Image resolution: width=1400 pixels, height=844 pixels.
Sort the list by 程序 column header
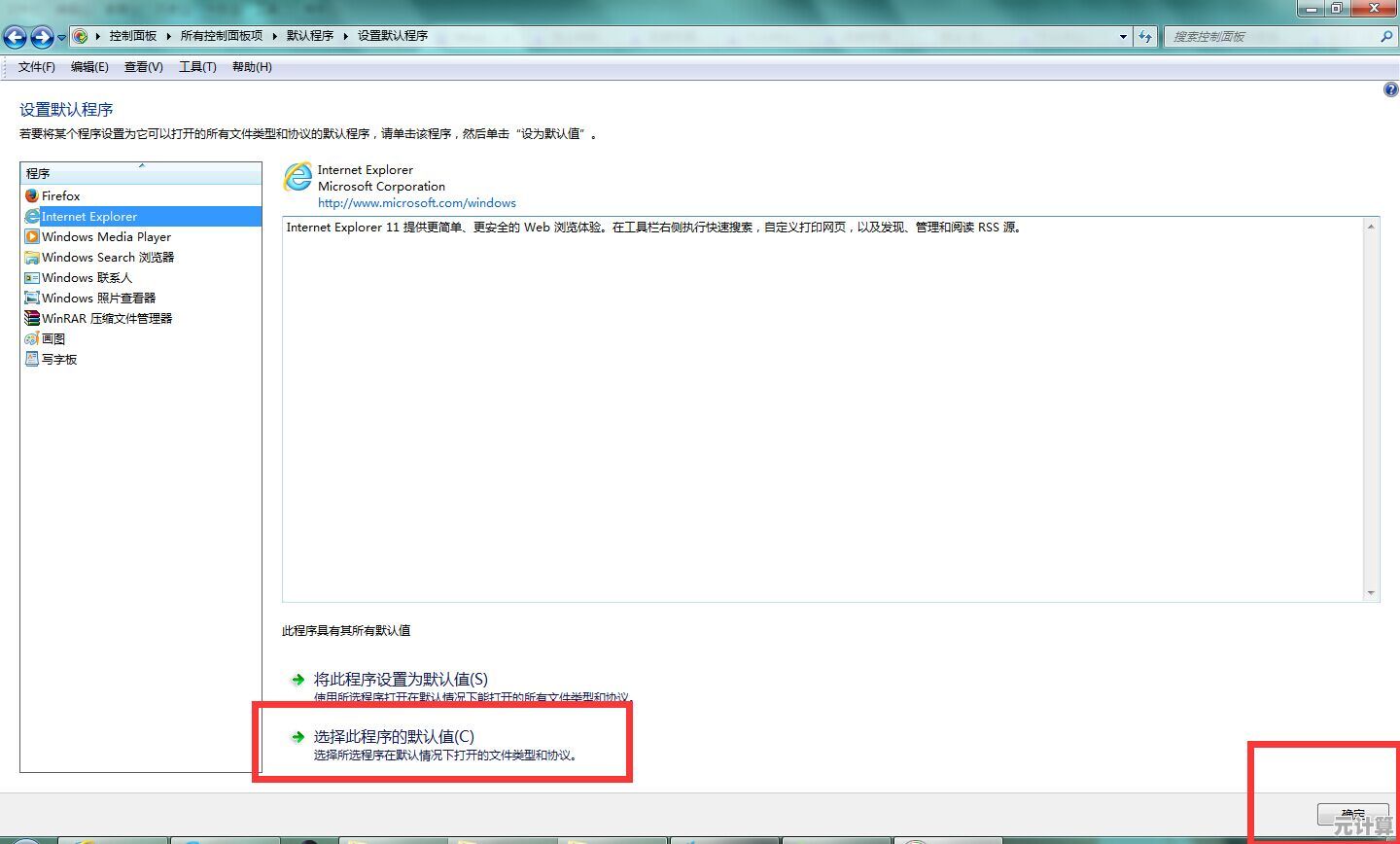click(x=141, y=173)
